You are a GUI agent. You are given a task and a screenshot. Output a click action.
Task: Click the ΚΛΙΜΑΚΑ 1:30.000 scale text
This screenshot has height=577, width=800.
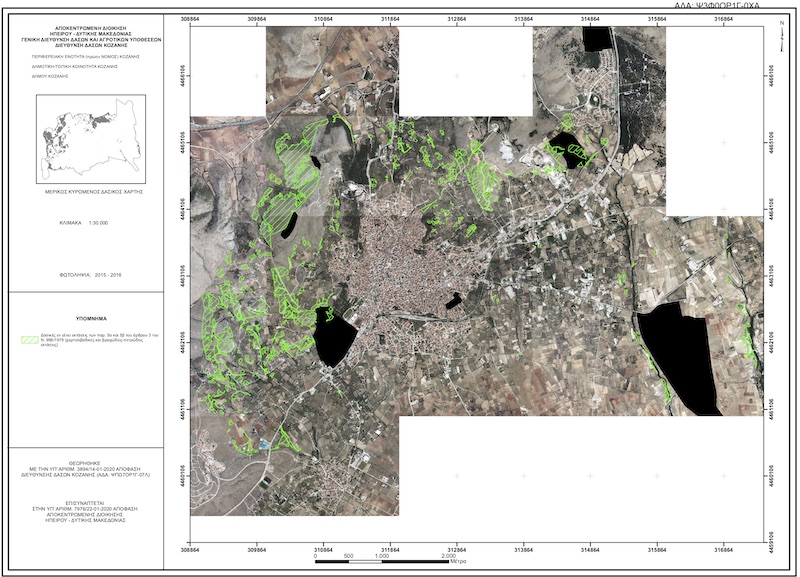(89, 221)
